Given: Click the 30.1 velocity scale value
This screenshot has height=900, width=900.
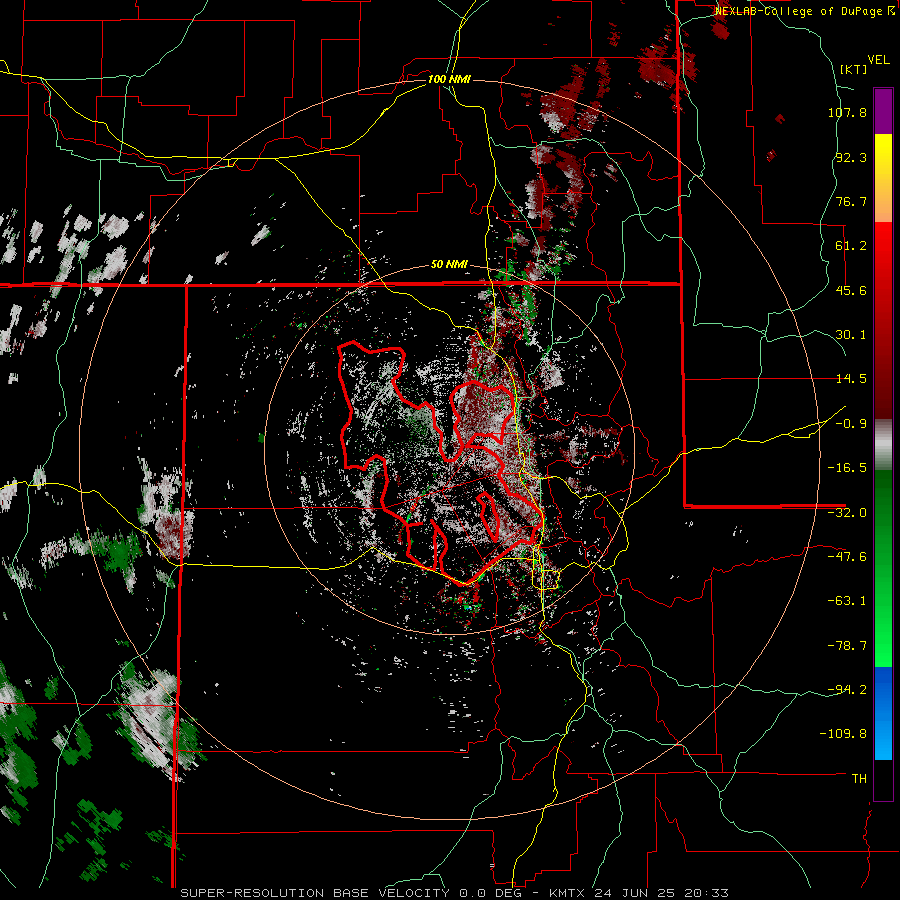Looking at the screenshot, I should pyautogui.click(x=851, y=335).
